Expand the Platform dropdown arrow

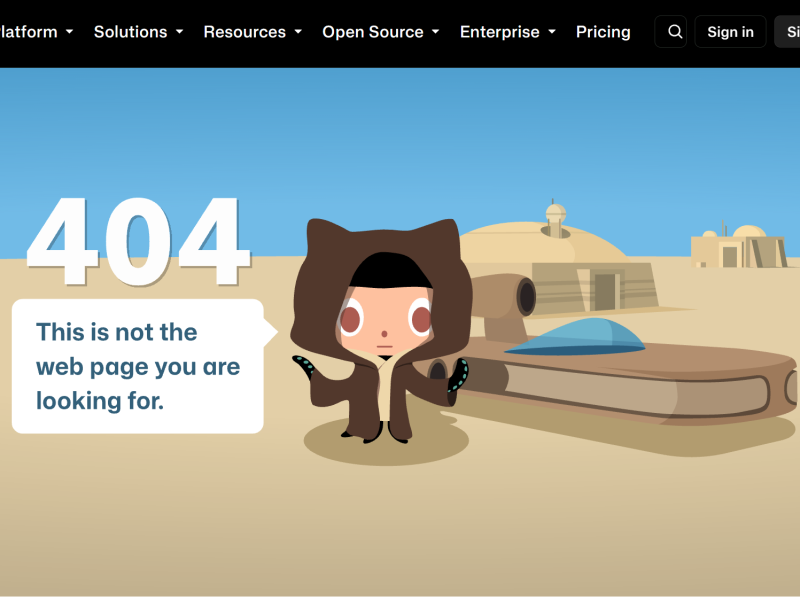[x=69, y=32]
